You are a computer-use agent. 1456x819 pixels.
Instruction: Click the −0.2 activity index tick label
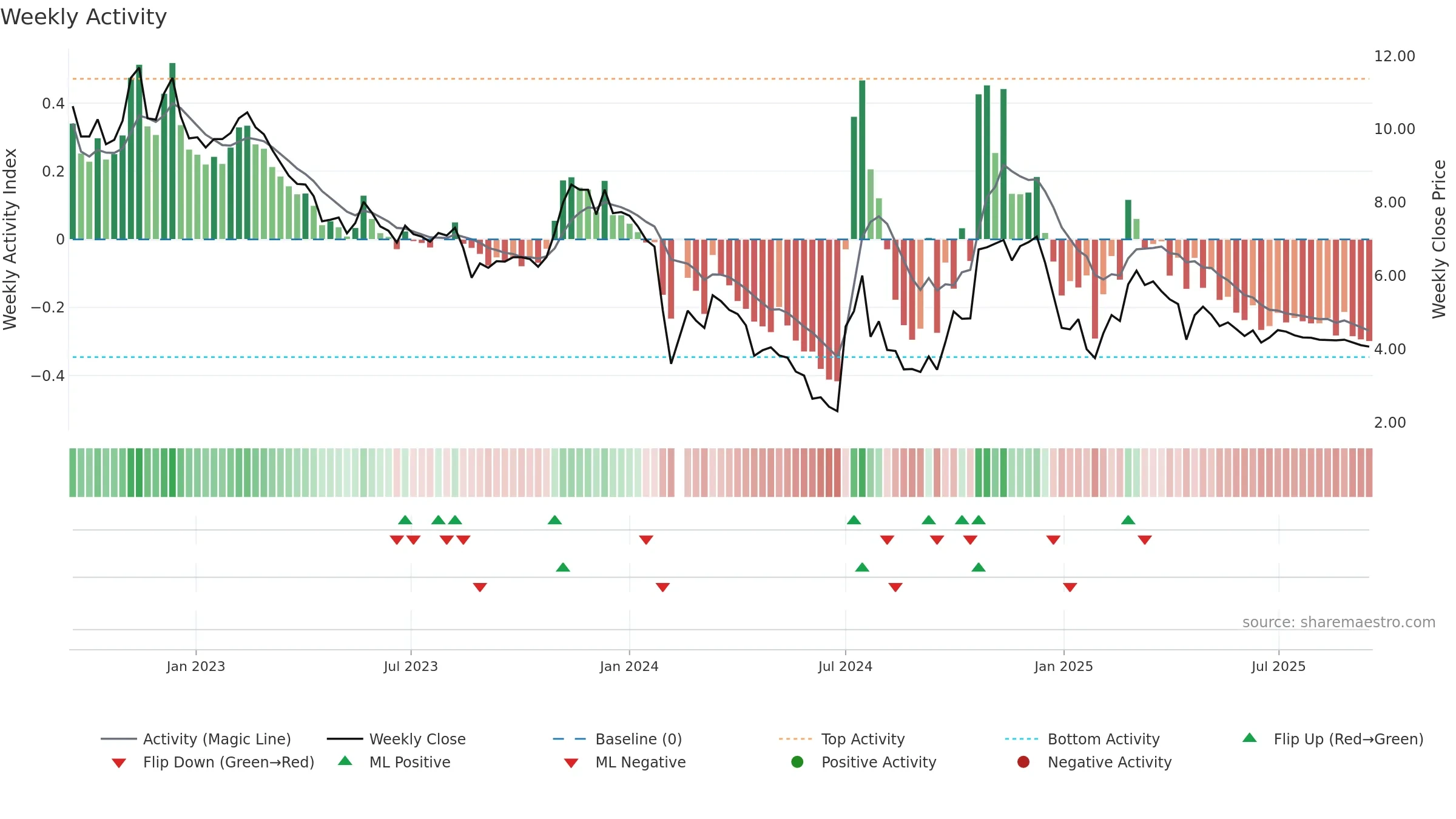tap(48, 308)
